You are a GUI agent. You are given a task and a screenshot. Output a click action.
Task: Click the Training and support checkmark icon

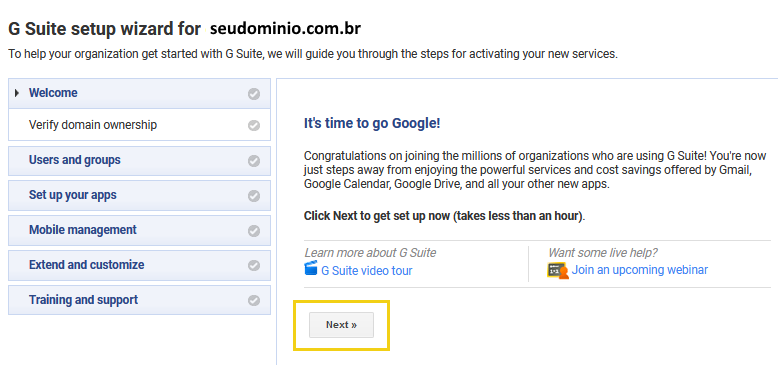coord(254,300)
